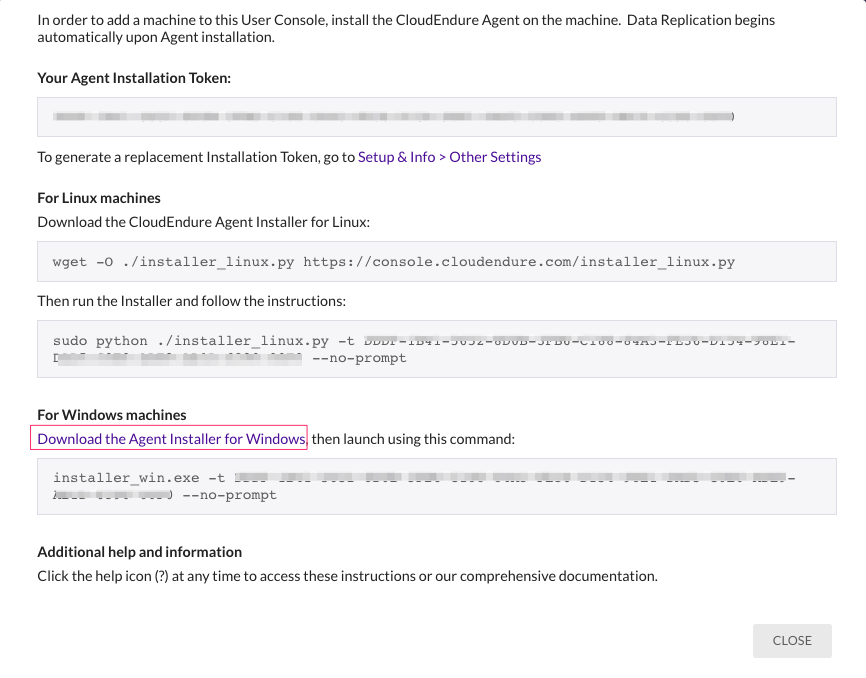The height and width of the screenshot is (678, 866).
Task: Click the help icon instructions sentence
Action: (x=347, y=575)
